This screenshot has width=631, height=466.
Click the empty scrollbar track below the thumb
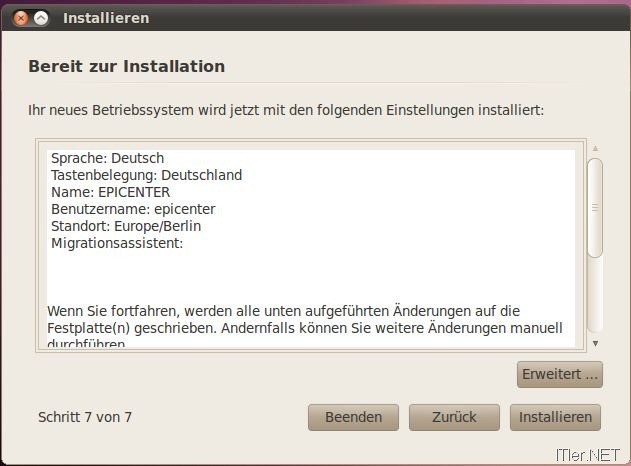595,294
